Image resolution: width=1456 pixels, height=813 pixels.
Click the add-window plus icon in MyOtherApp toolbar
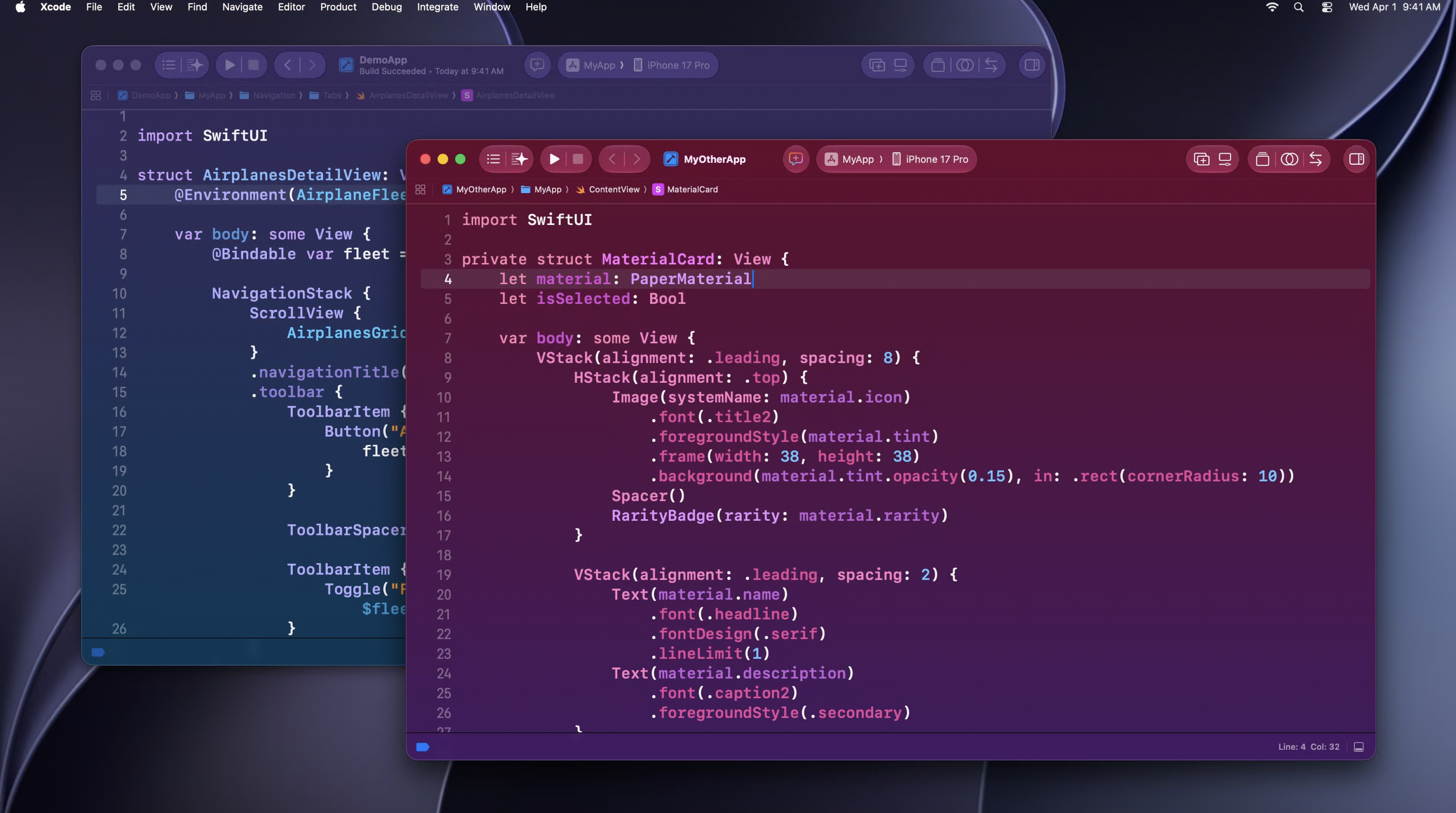coord(1201,159)
